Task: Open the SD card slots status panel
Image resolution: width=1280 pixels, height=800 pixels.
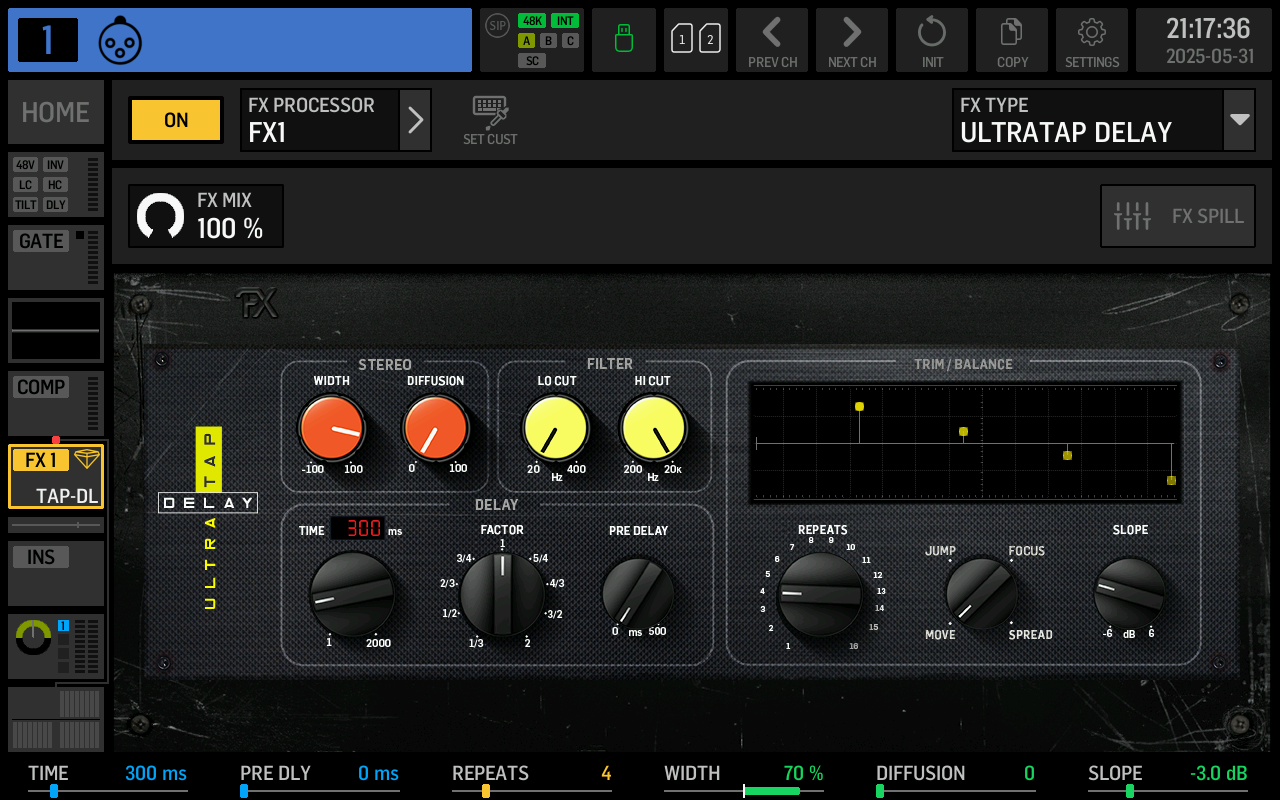Action: point(695,40)
